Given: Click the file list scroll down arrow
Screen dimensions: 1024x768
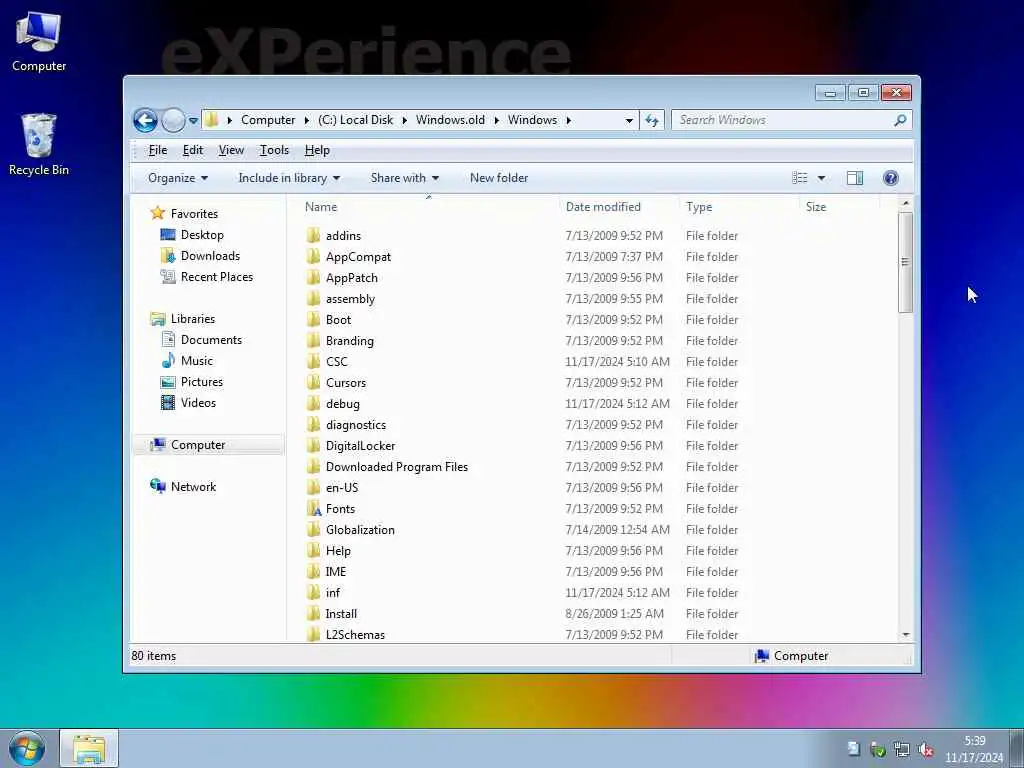Looking at the screenshot, I should 905,635.
